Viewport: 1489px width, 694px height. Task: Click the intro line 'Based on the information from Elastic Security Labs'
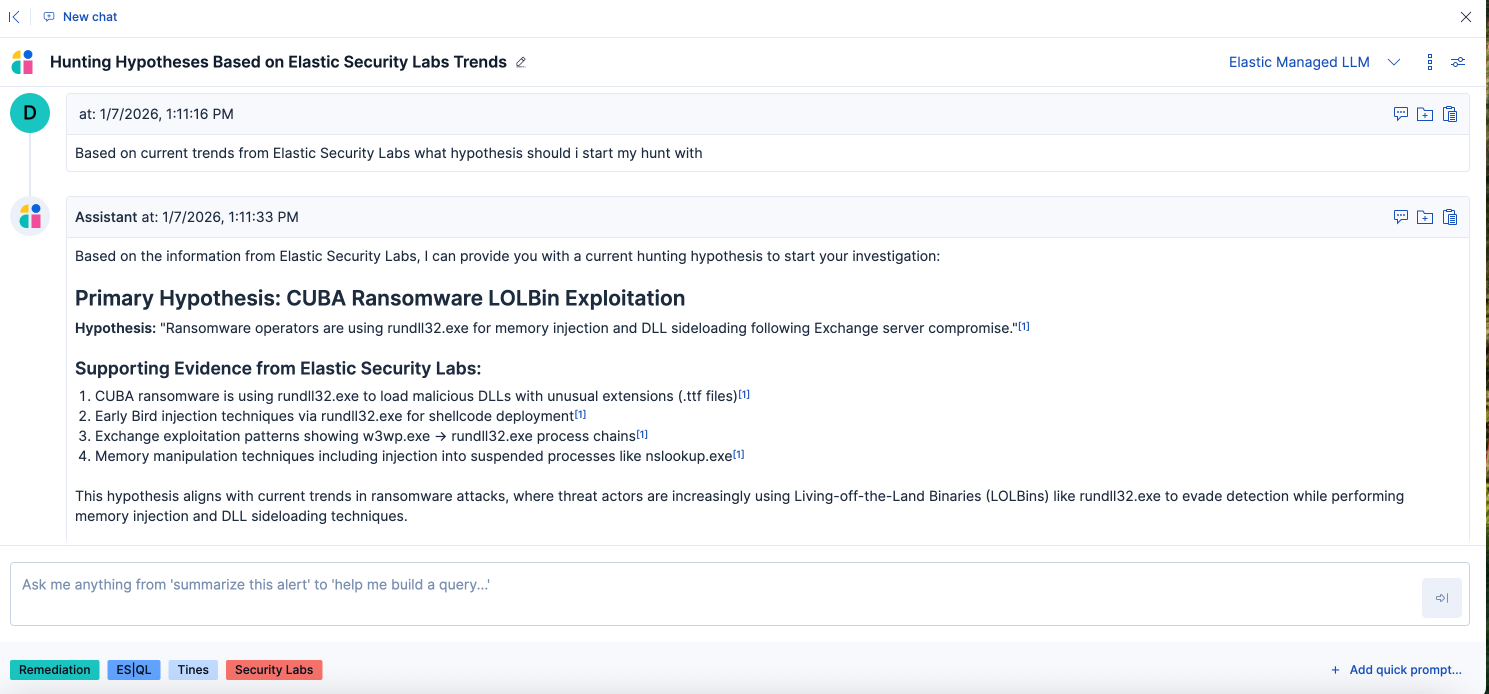click(507, 256)
